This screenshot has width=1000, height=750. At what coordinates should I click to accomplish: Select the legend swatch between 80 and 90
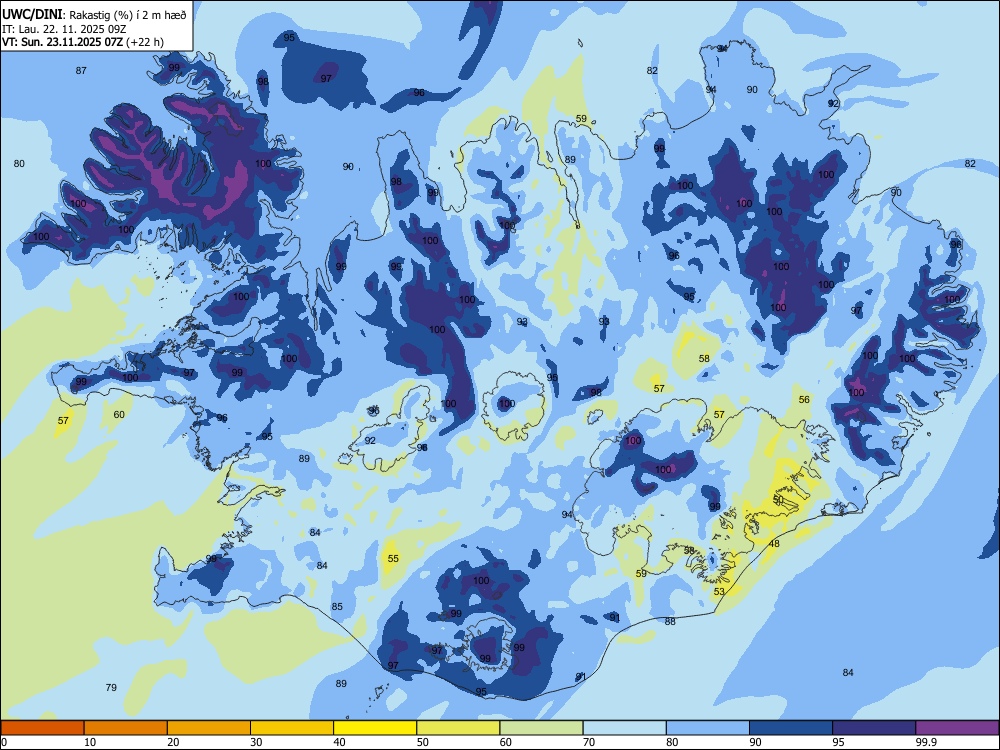(x=708, y=728)
